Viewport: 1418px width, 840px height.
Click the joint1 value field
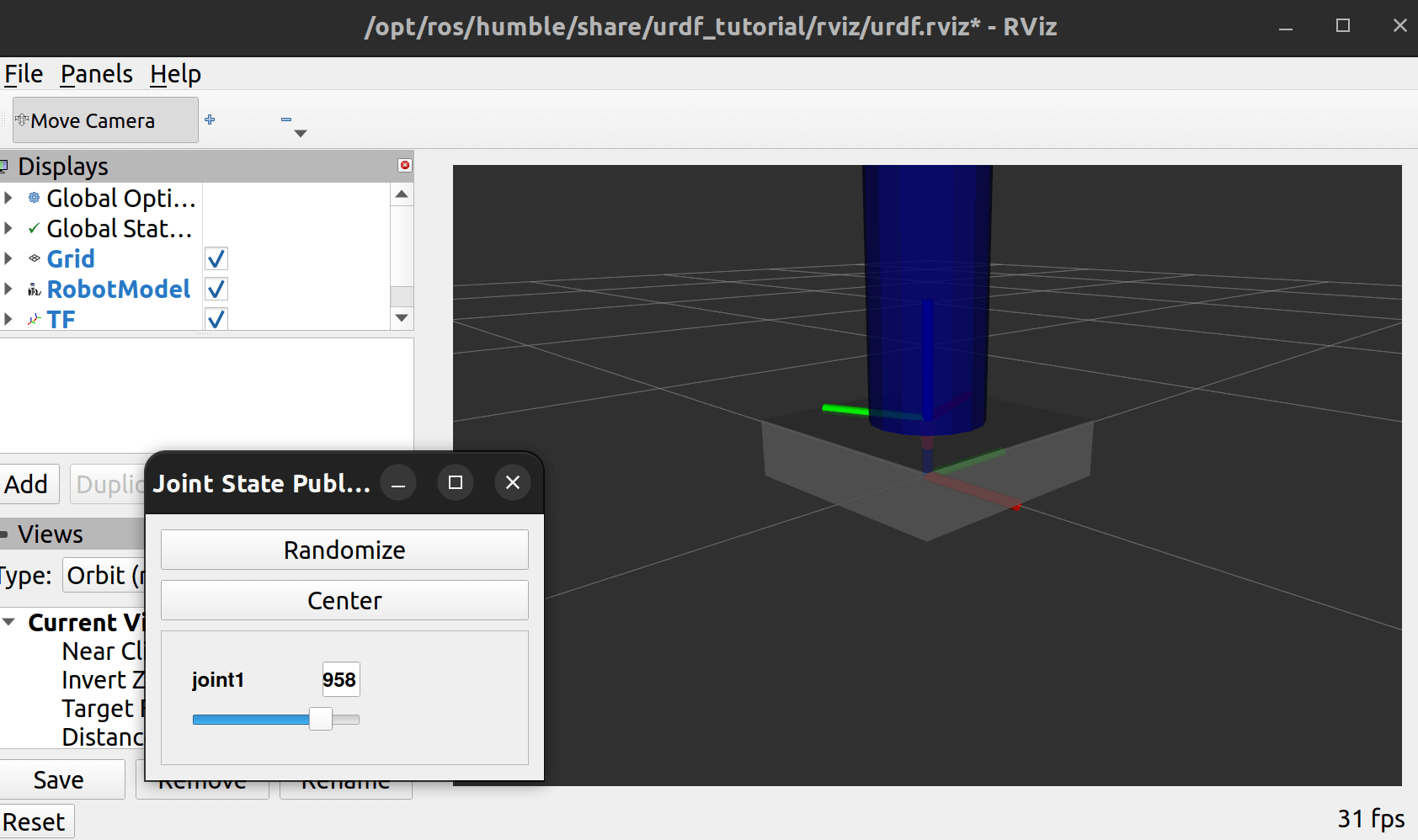(x=340, y=679)
